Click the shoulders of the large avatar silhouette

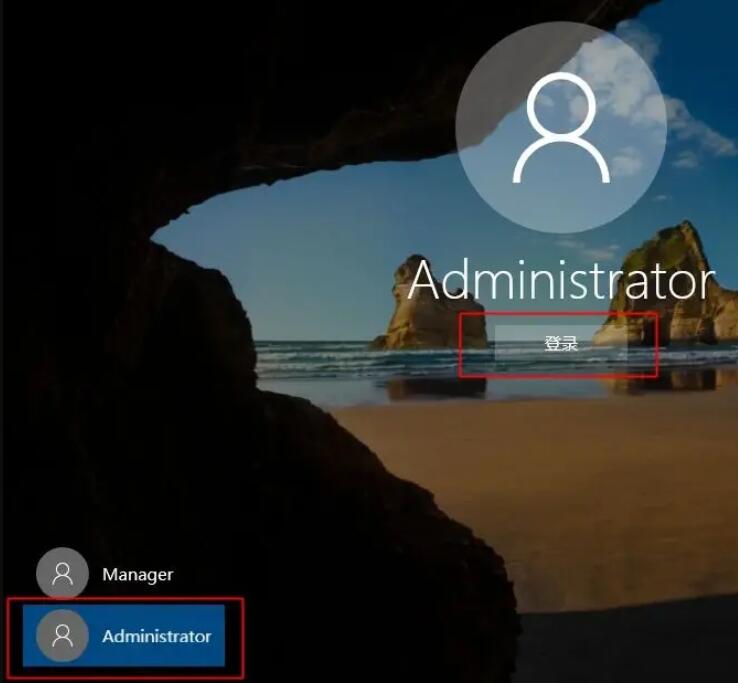click(x=560, y=163)
